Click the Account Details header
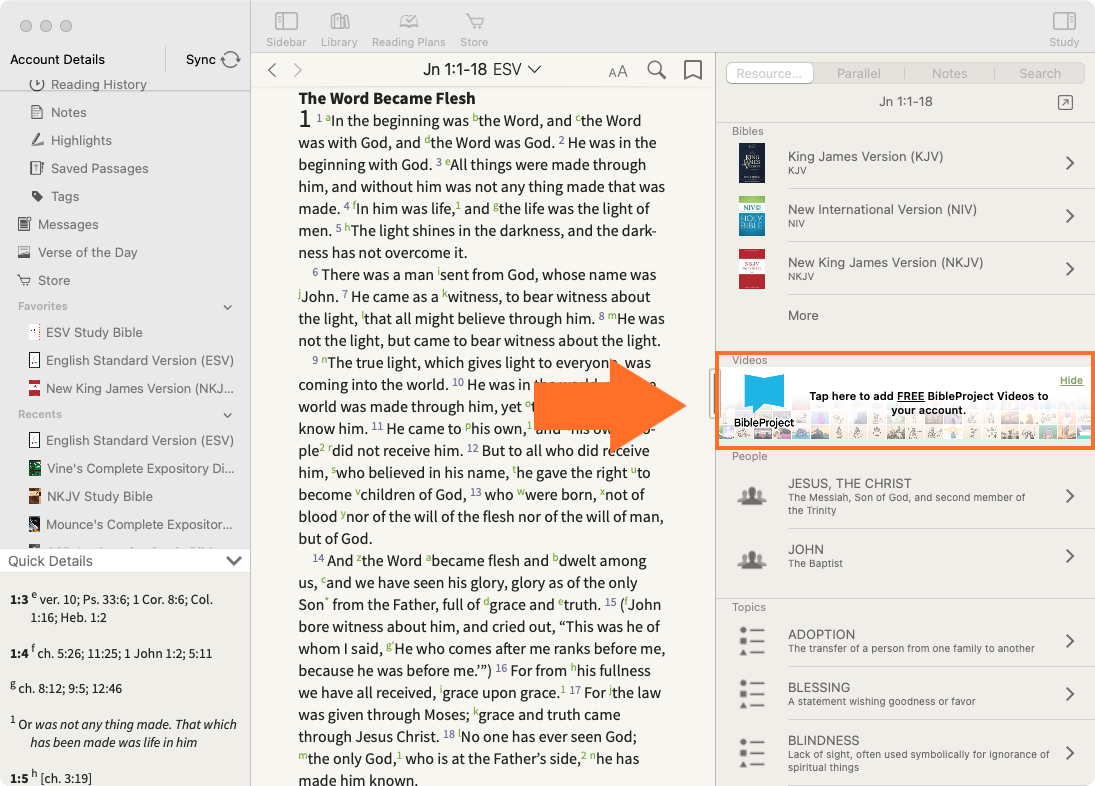The image size is (1095, 786). (x=57, y=60)
